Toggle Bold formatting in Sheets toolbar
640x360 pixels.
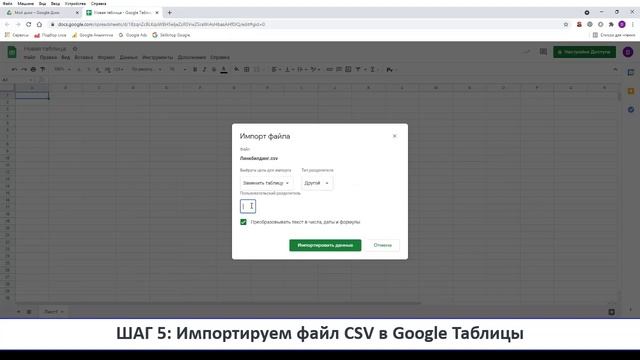click(x=195, y=69)
